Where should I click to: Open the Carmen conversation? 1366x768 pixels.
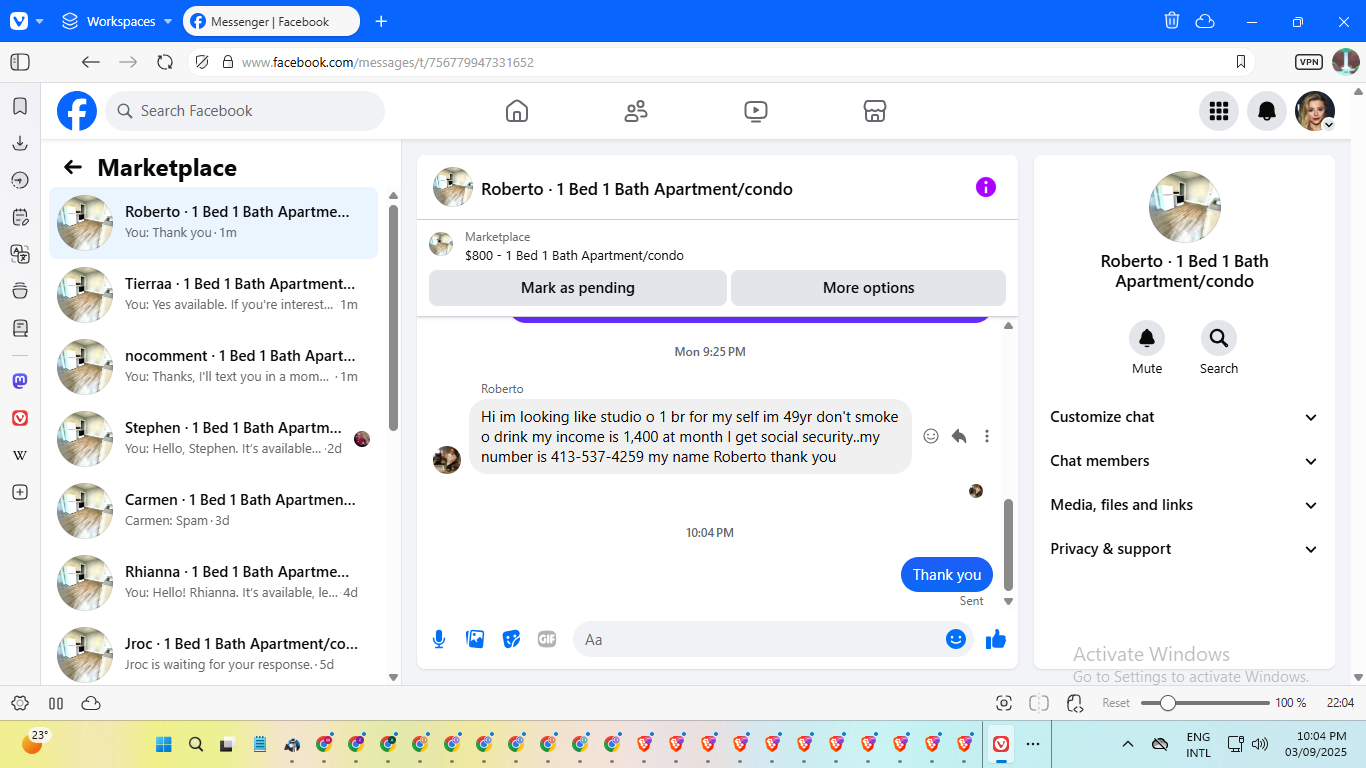tap(214, 511)
